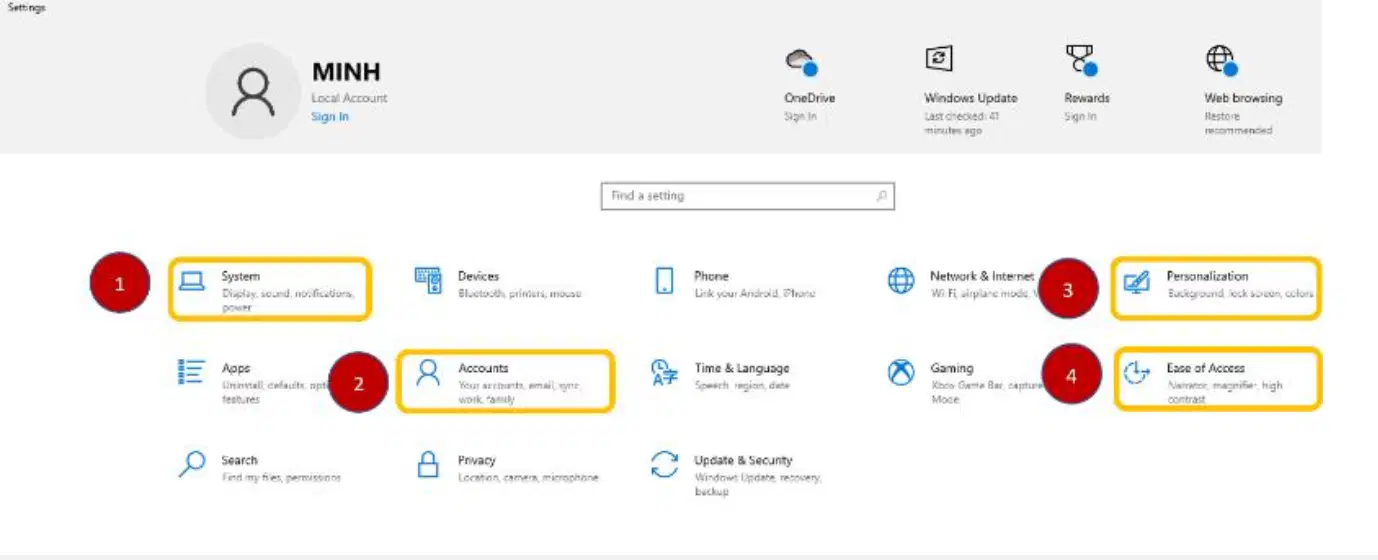The height and width of the screenshot is (560, 1378).
Task: Select the Devices category title
Action: (x=478, y=276)
